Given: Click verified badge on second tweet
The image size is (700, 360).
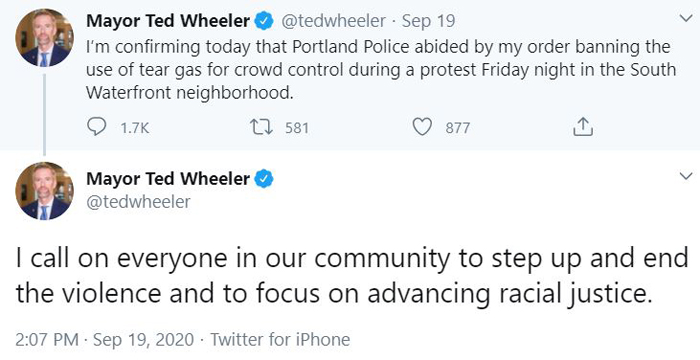Looking at the screenshot, I should [x=263, y=179].
